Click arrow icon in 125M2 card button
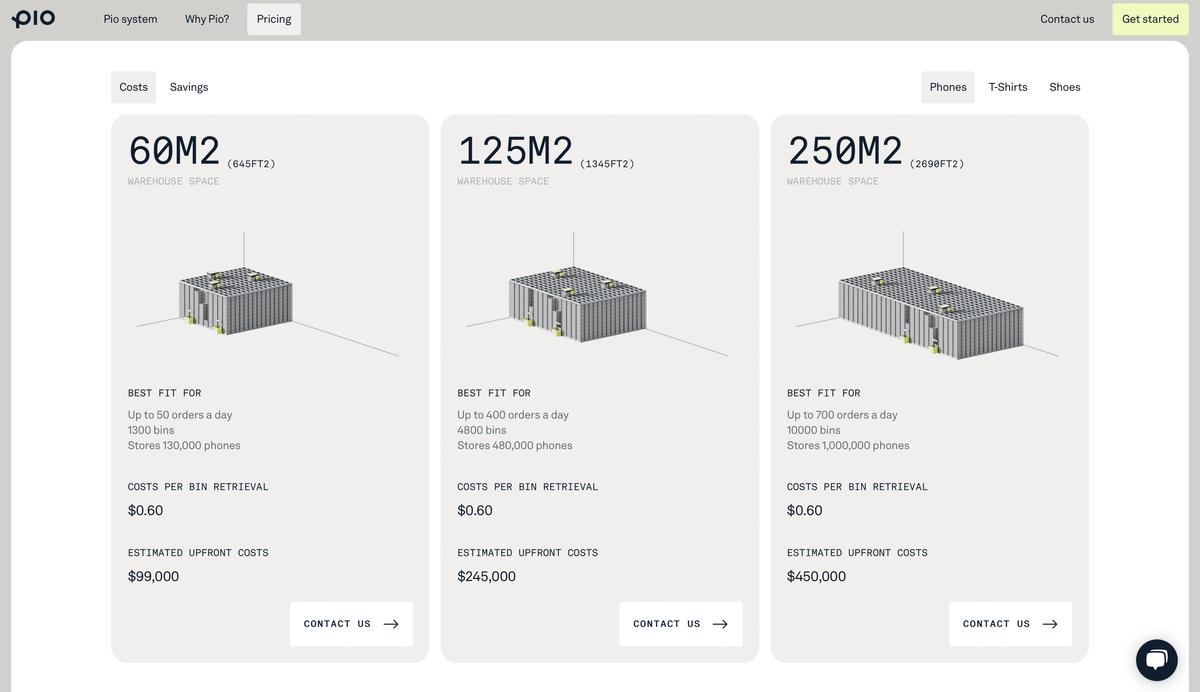The image size is (1200, 692). [720, 624]
